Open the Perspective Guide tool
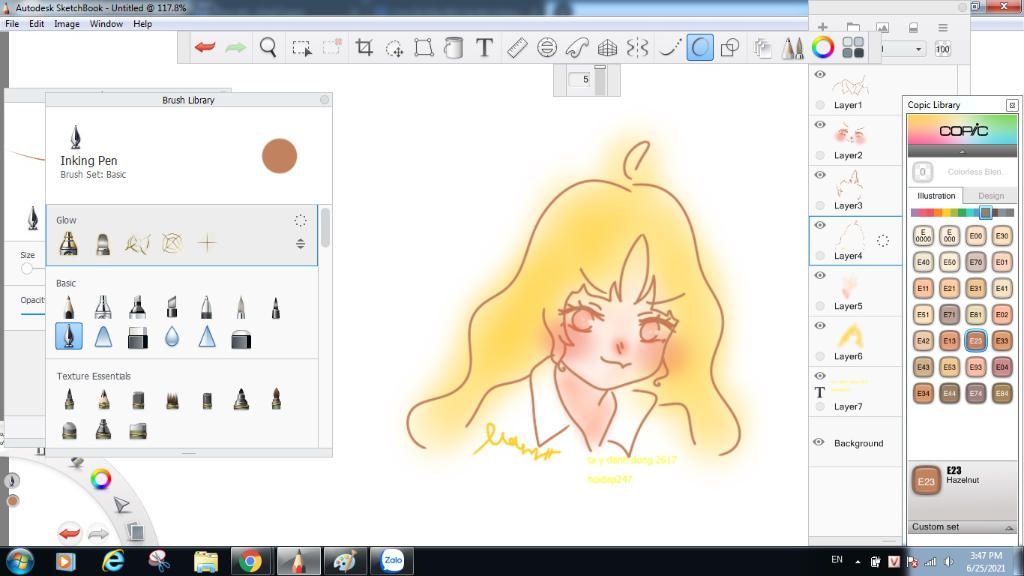Image resolution: width=1024 pixels, height=576 pixels. pyautogui.click(x=607, y=48)
